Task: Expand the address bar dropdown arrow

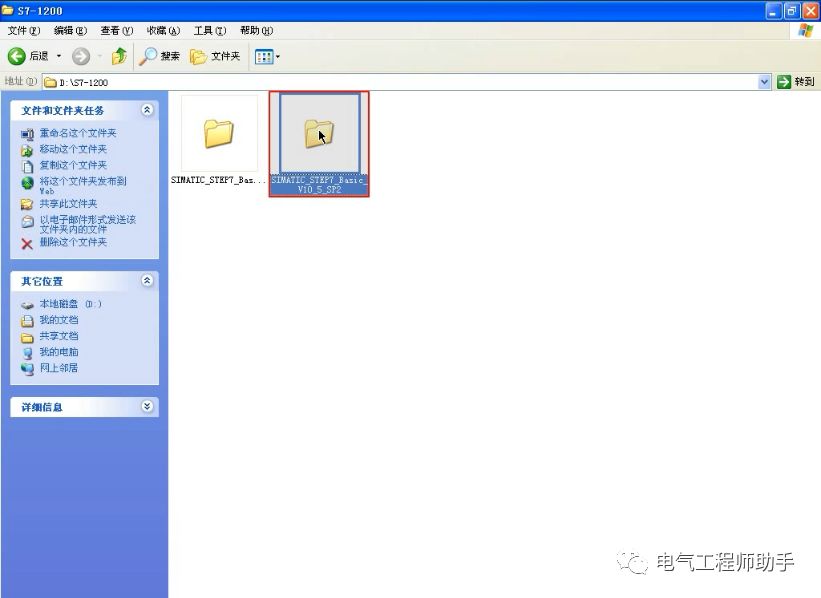Action: [x=764, y=82]
